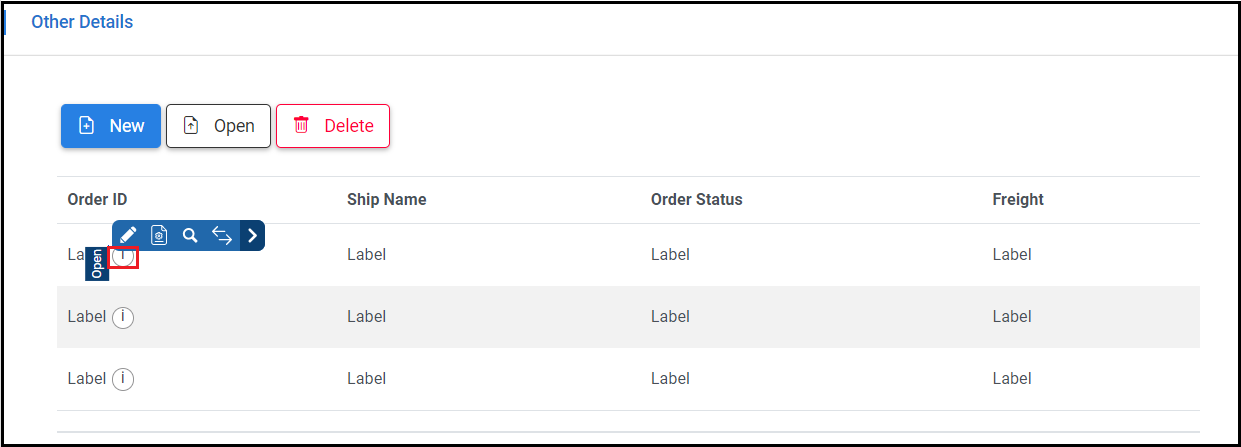
Task: Click the vertical Open tag beside info icon
Action: click(x=97, y=263)
